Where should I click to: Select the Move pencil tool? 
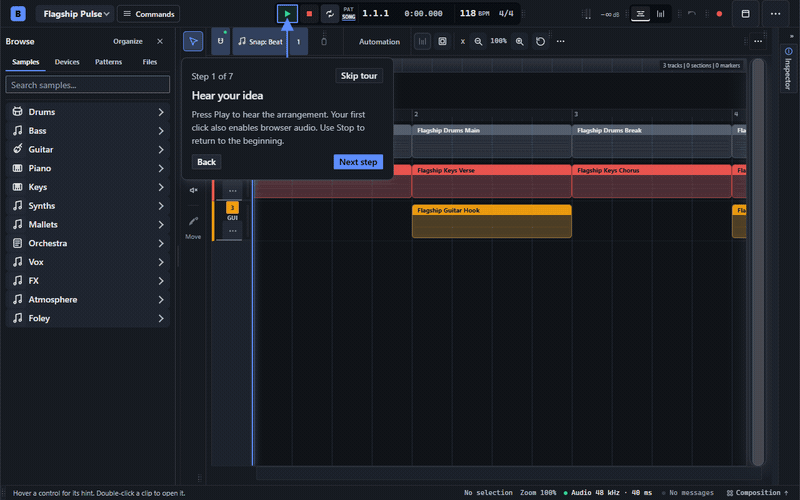point(193,227)
